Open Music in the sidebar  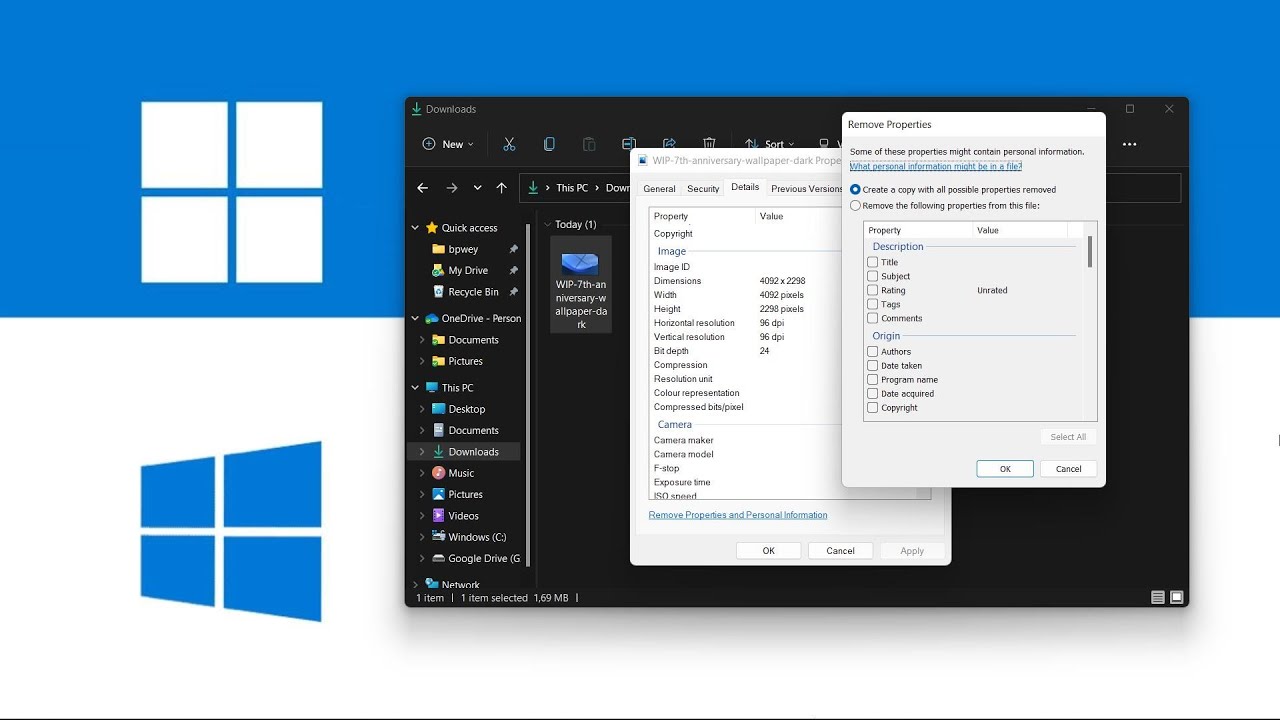[461, 473]
